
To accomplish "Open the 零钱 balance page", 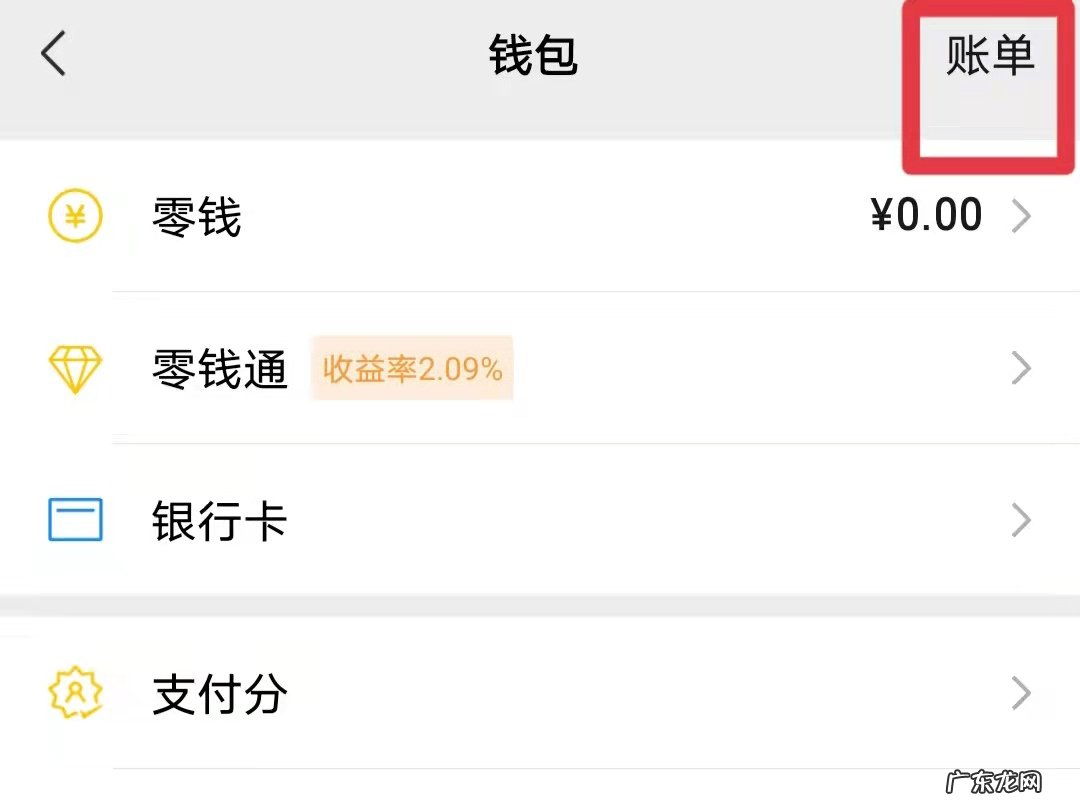I will (x=196, y=218).
